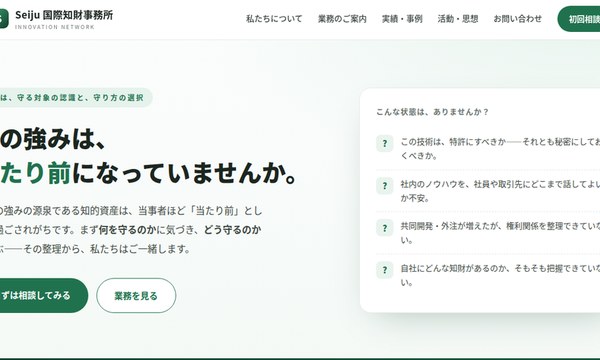Click the question icon beside この技術は、特許にすべきか

click(x=385, y=143)
